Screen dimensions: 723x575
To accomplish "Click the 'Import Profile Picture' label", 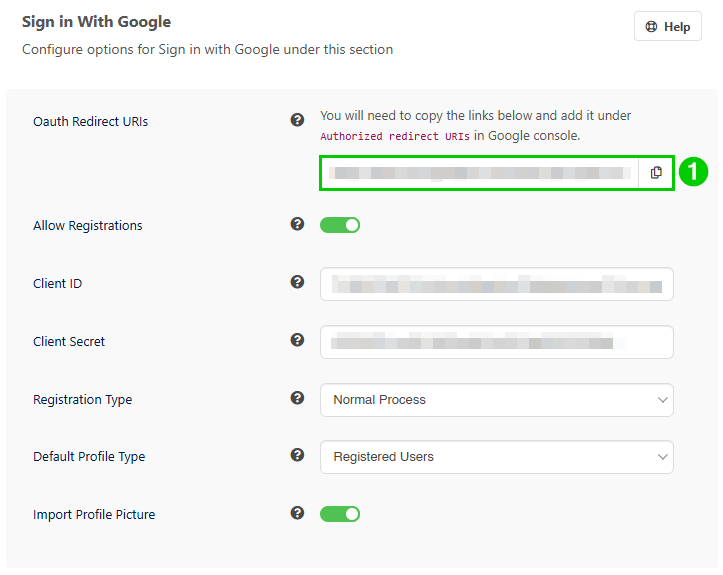I will 94,515.
